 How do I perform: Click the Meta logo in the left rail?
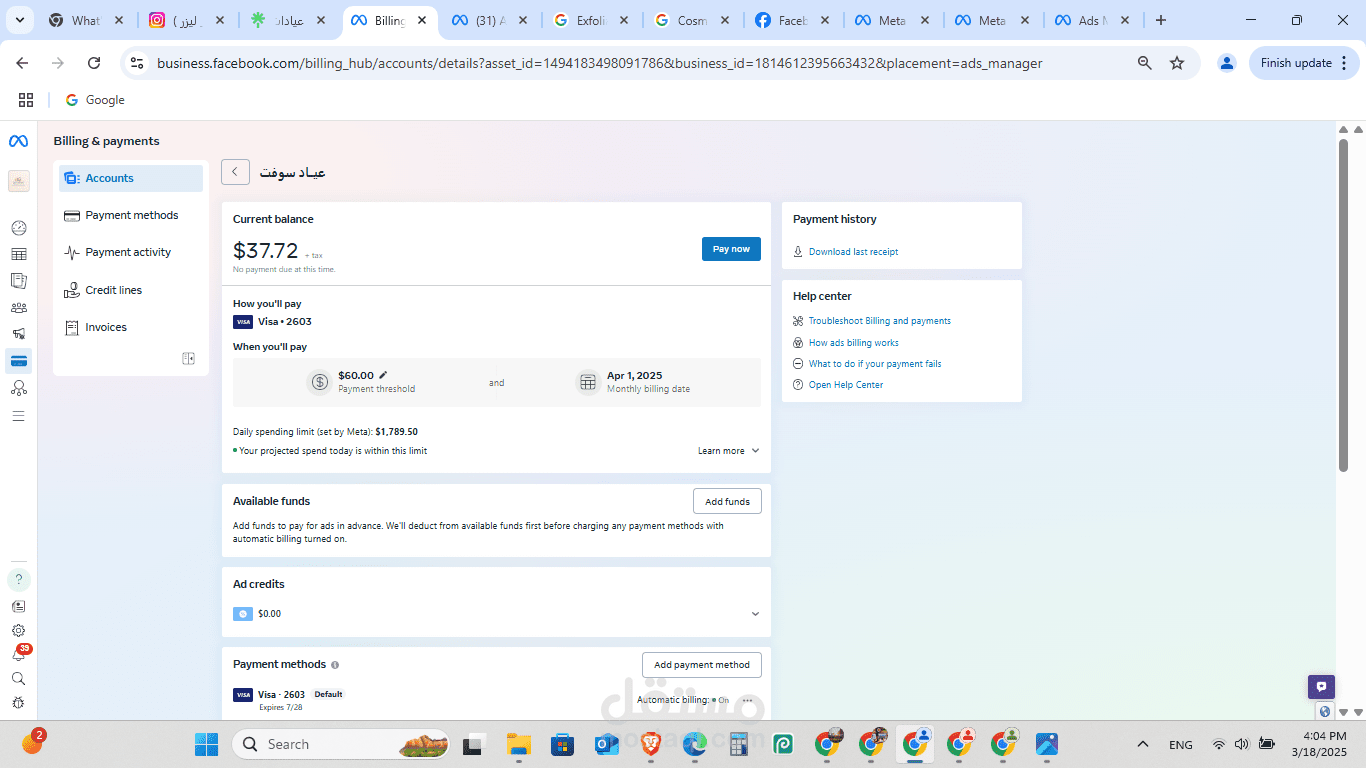coord(18,141)
